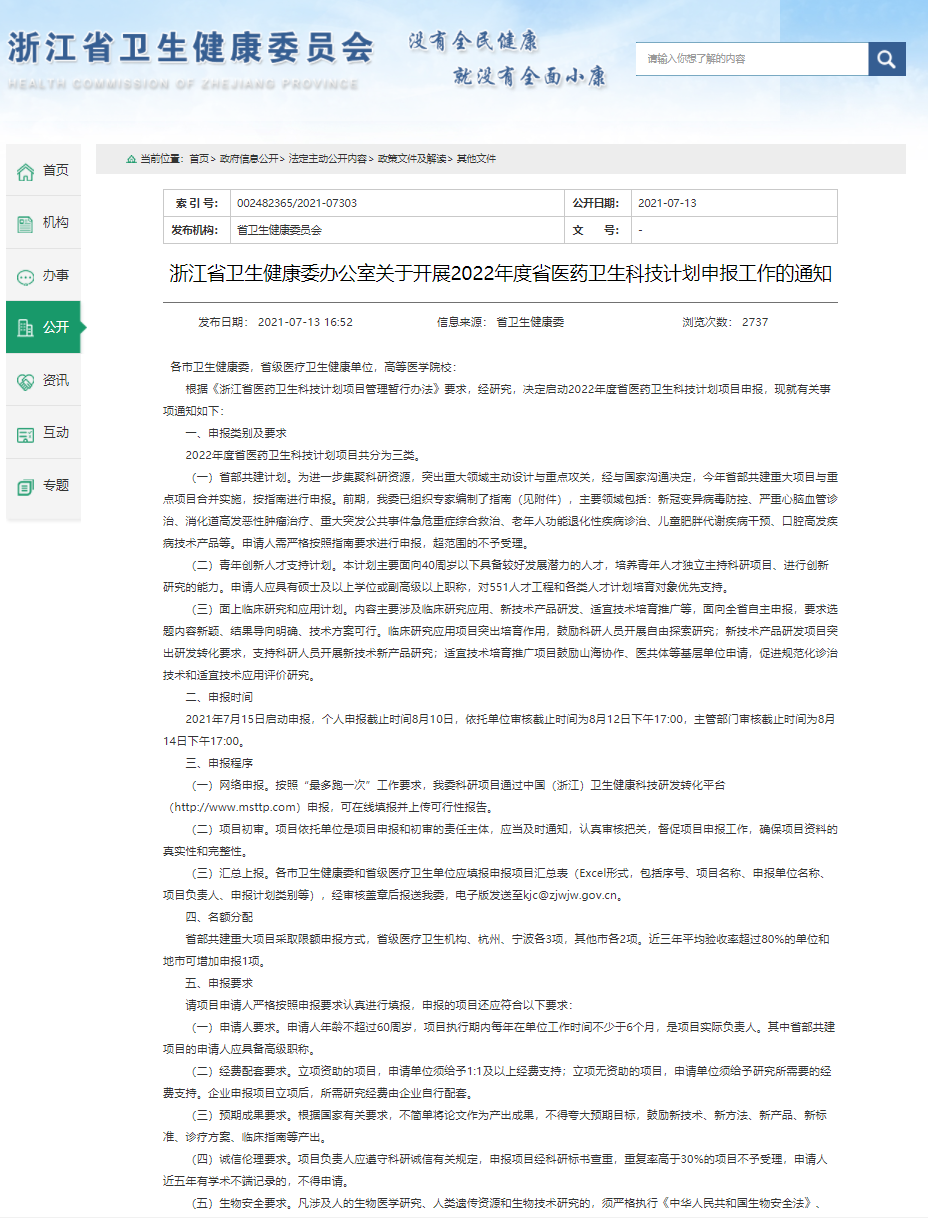Click 信息来源 value 省卫生健康委
The image size is (928, 1218).
tap(530, 323)
